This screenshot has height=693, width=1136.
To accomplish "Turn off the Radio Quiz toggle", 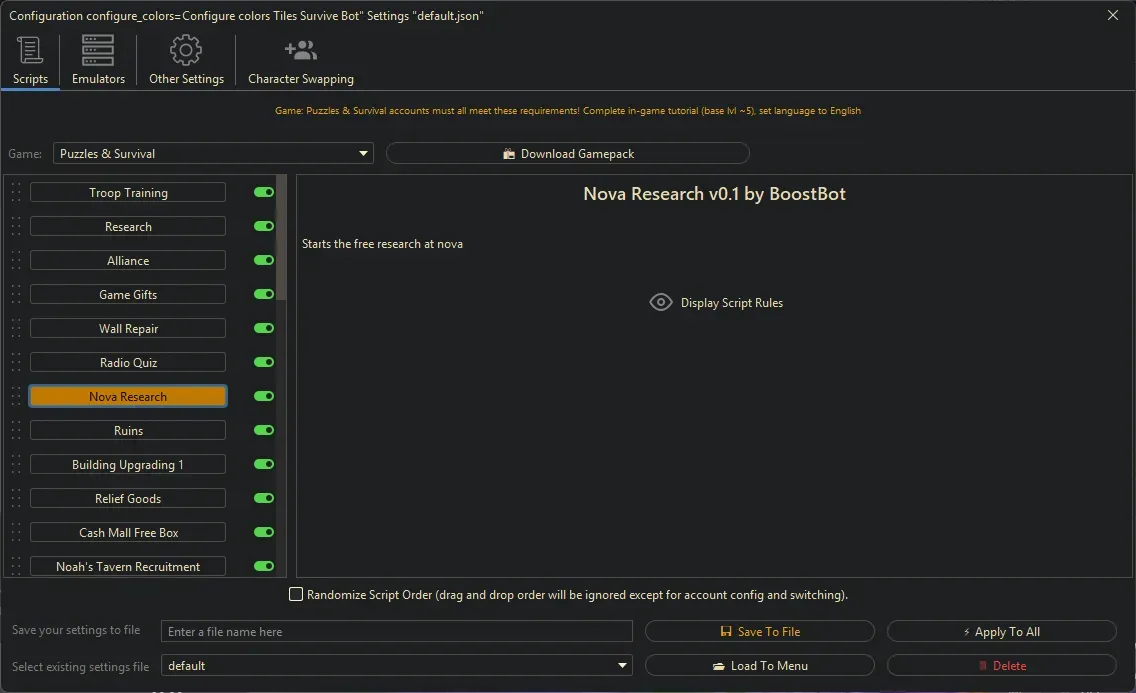I will (x=263, y=362).
